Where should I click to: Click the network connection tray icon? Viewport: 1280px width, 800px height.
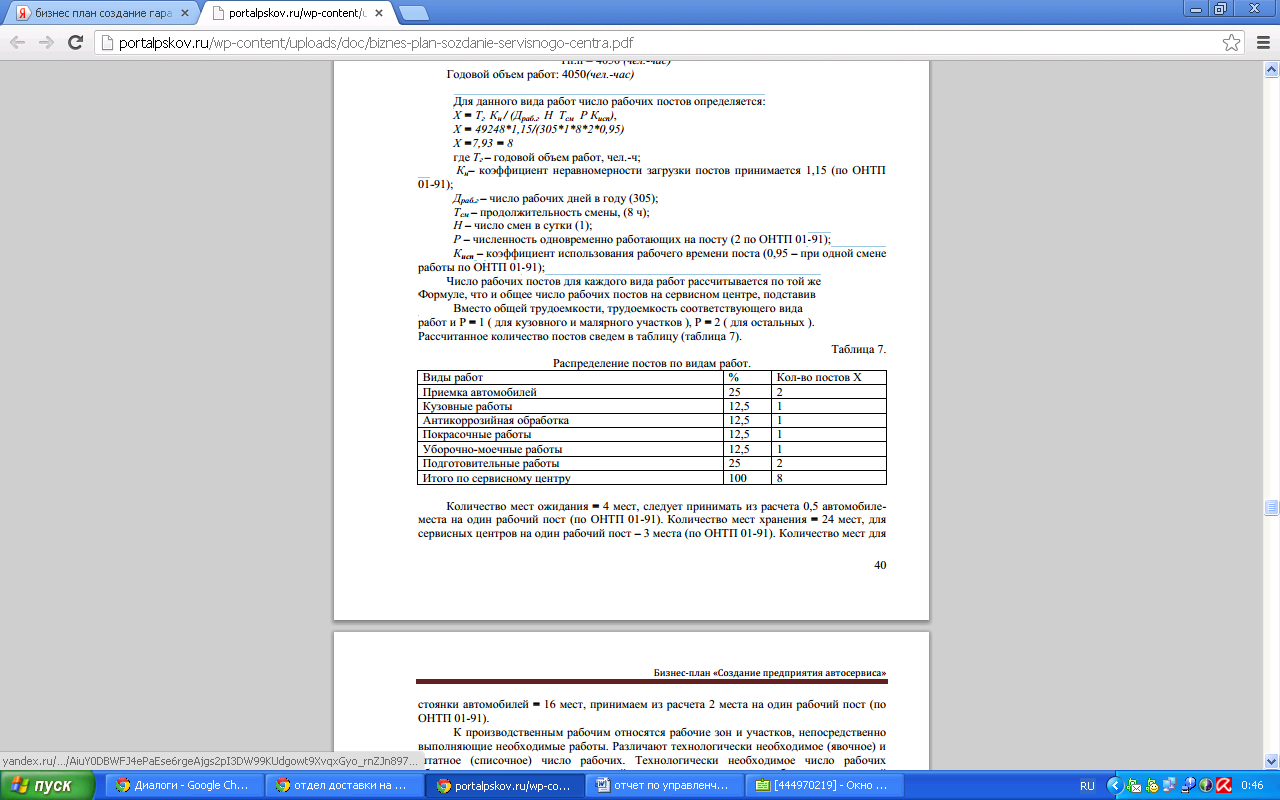(x=1168, y=786)
